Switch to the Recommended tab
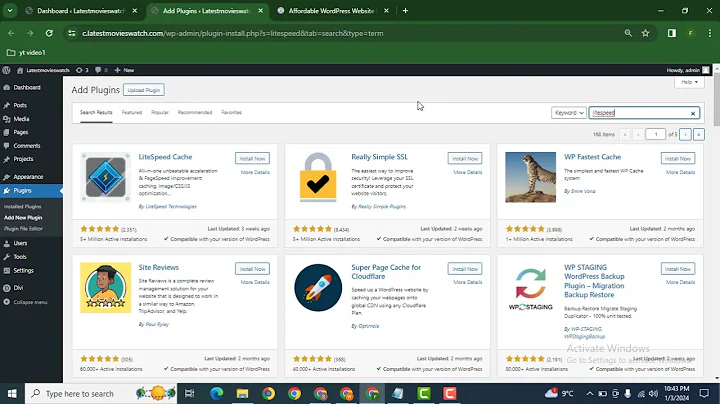The image size is (720, 404). [195, 112]
